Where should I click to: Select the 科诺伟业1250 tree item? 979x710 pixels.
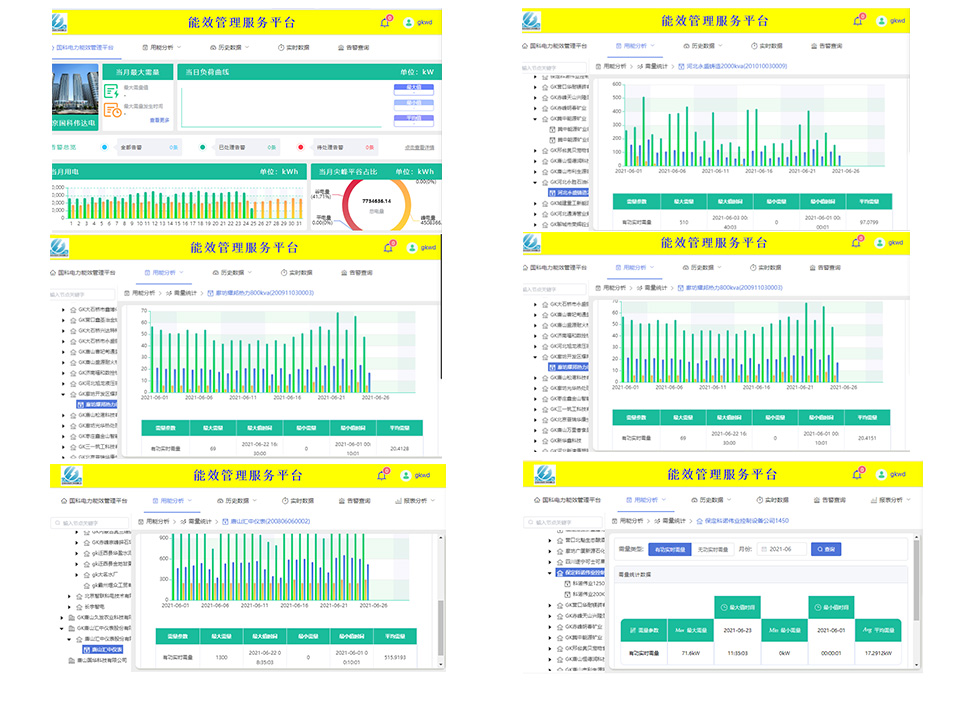click(588, 582)
